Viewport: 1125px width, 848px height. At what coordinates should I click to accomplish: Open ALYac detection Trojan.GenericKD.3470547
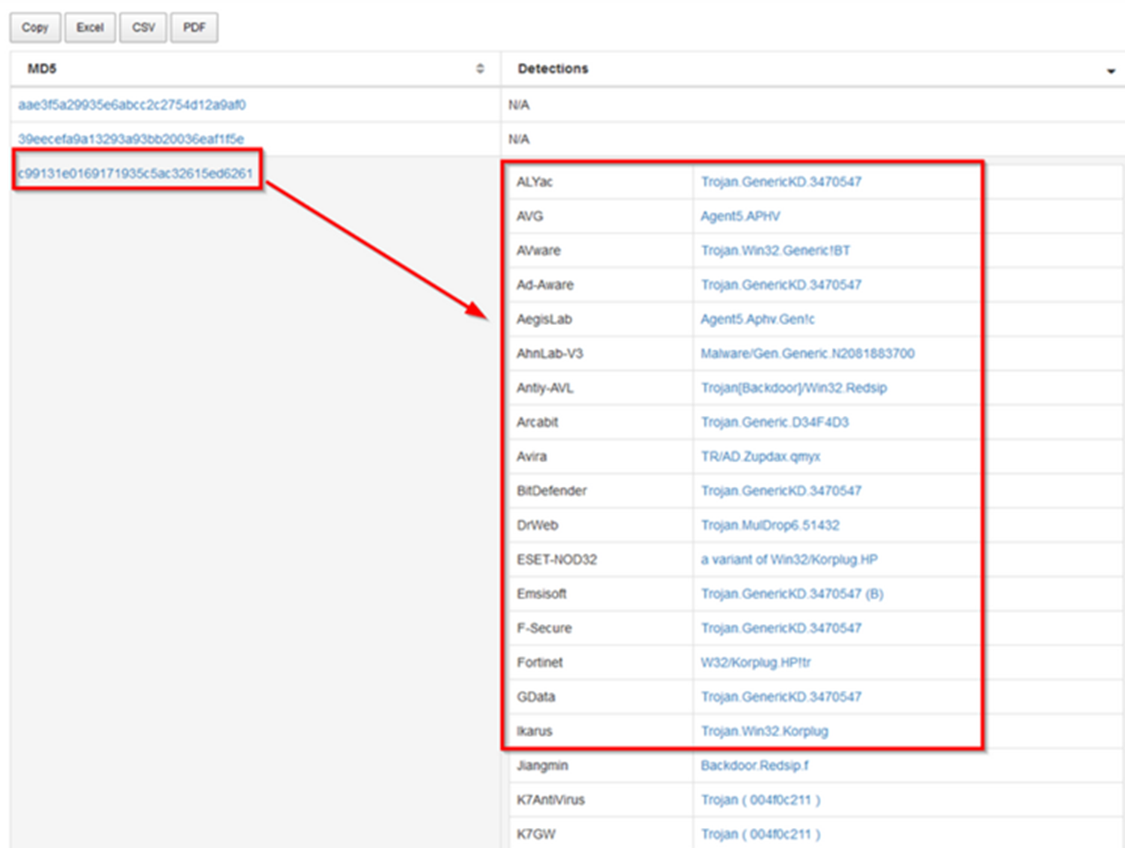(x=781, y=182)
